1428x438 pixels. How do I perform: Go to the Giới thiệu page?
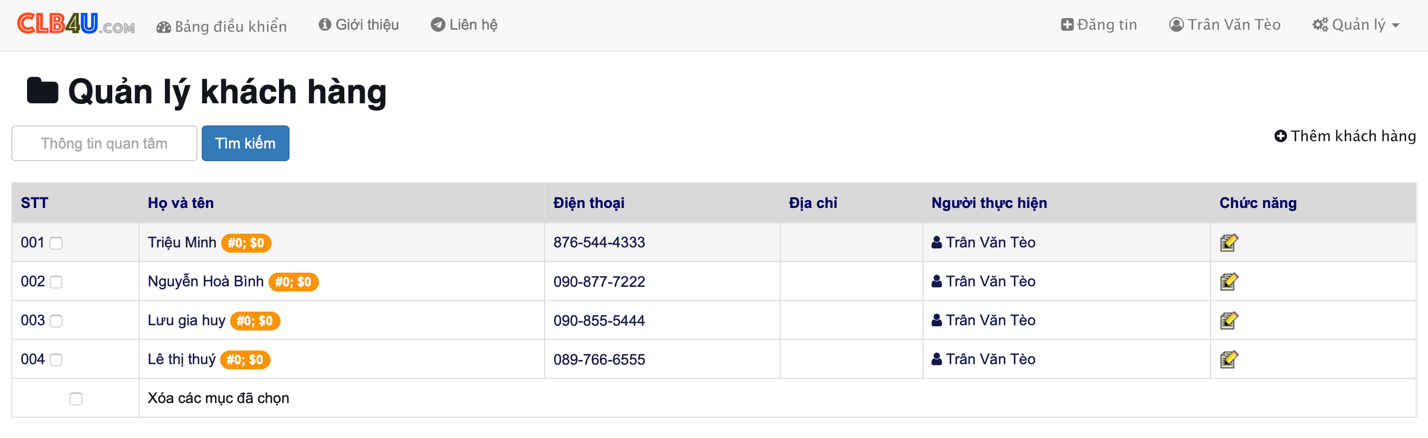pyautogui.click(x=359, y=25)
